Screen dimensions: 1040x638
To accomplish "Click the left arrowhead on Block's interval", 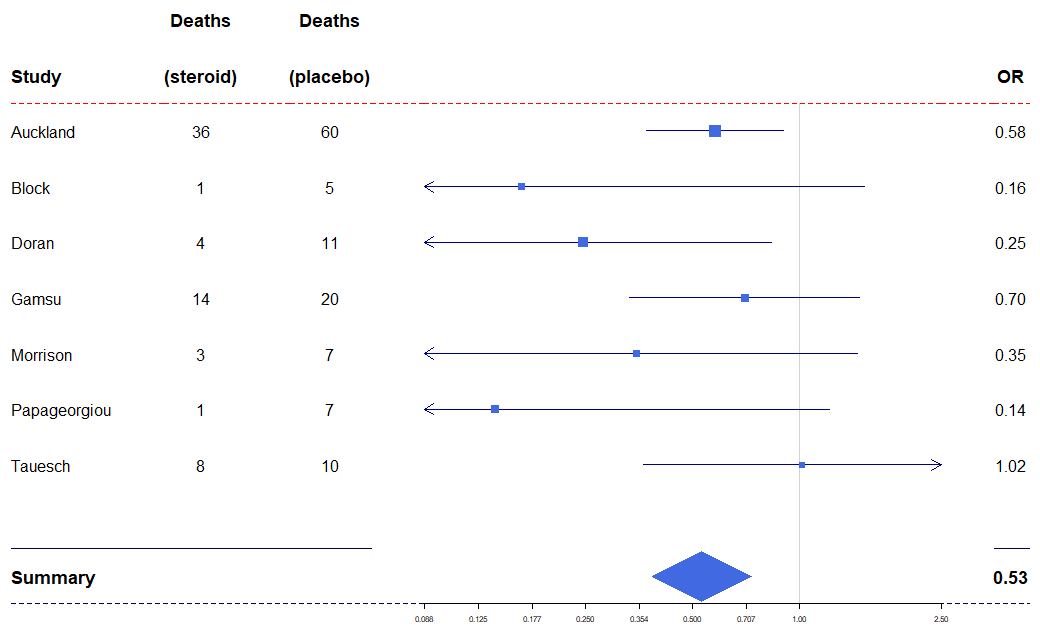I will [428, 187].
